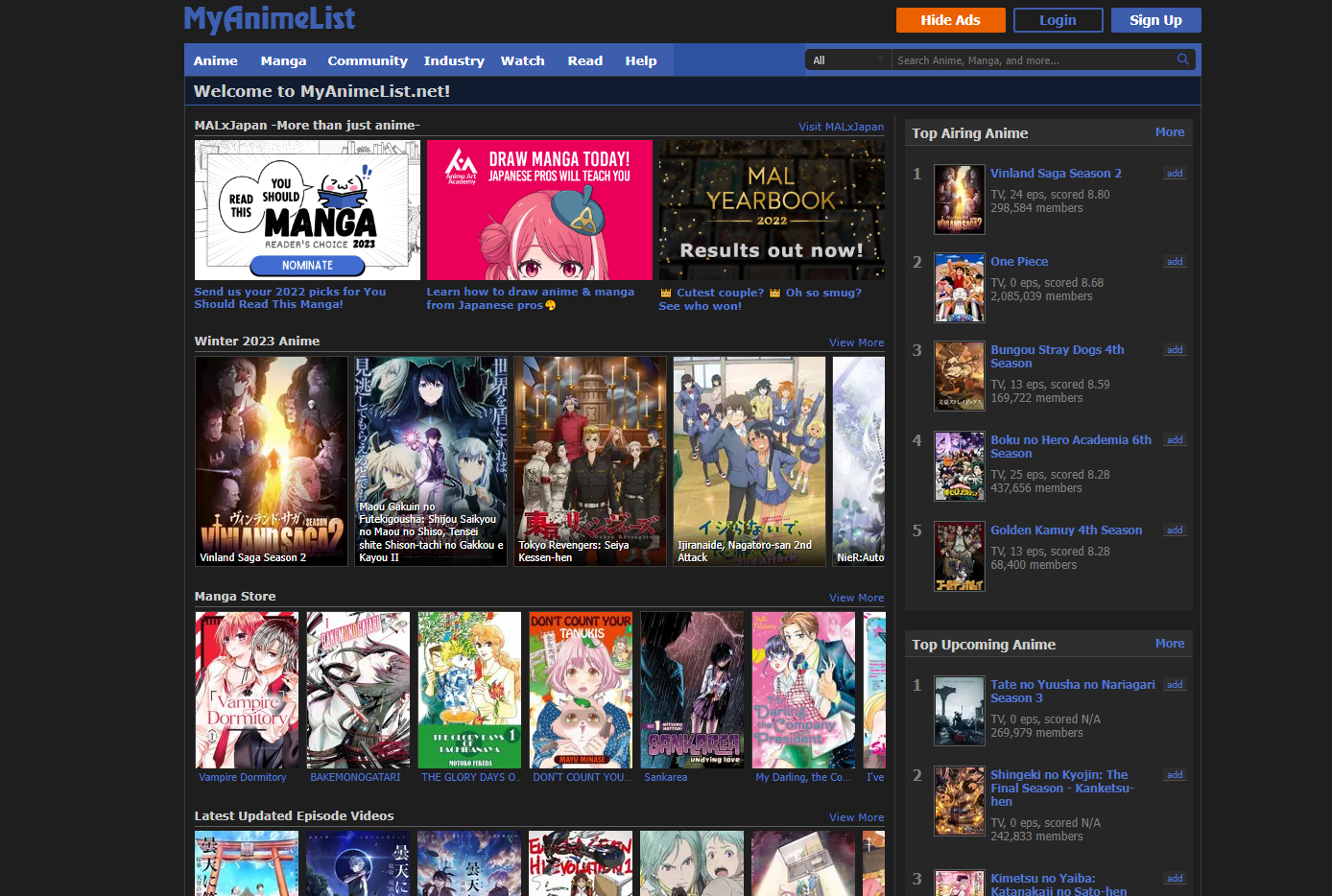
Task: Click the You Should Read This Manga banner
Action: 307,210
